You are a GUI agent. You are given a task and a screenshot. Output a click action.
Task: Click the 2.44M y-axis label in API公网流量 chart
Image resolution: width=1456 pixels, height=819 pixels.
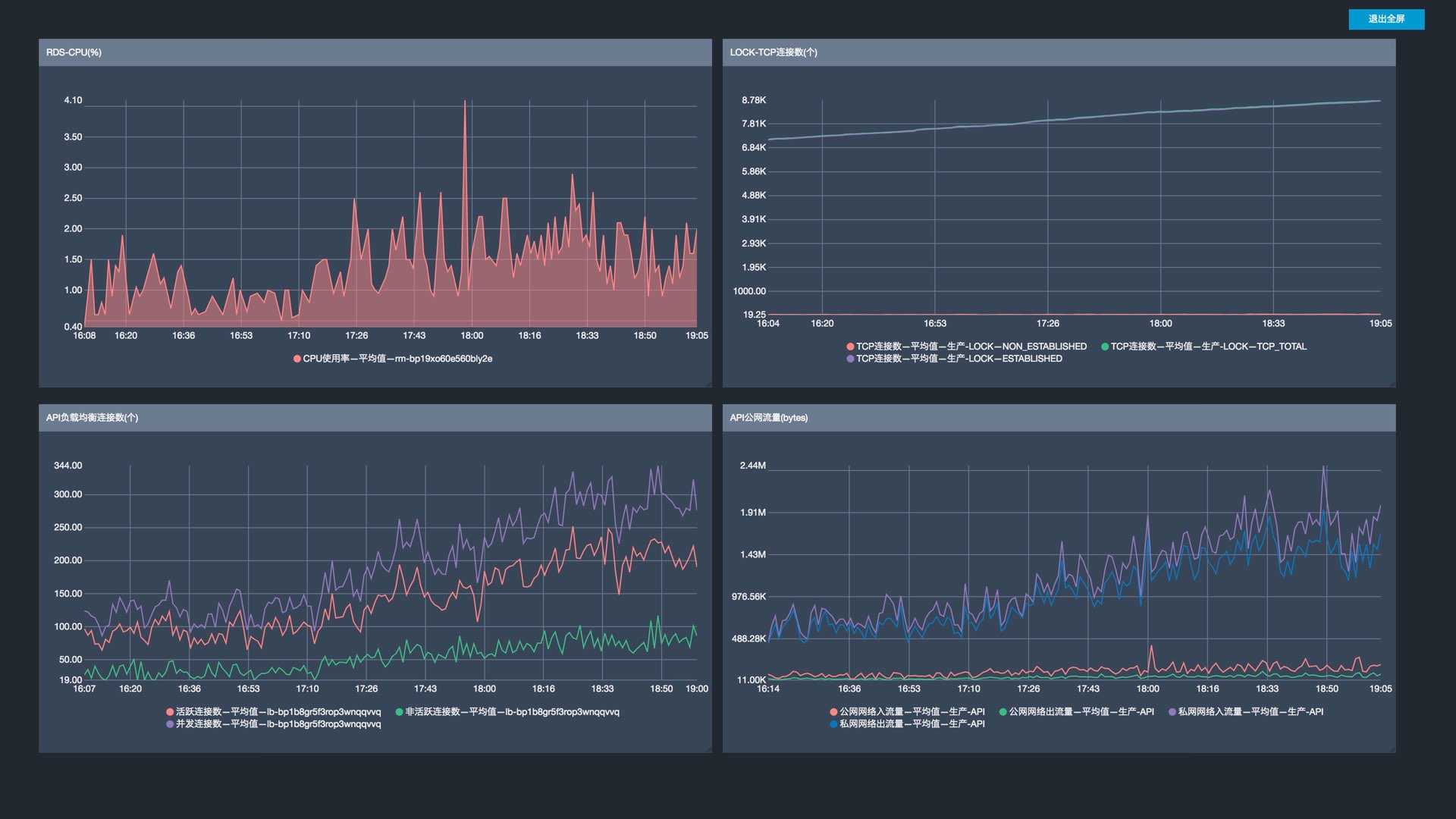tap(753, 466)
